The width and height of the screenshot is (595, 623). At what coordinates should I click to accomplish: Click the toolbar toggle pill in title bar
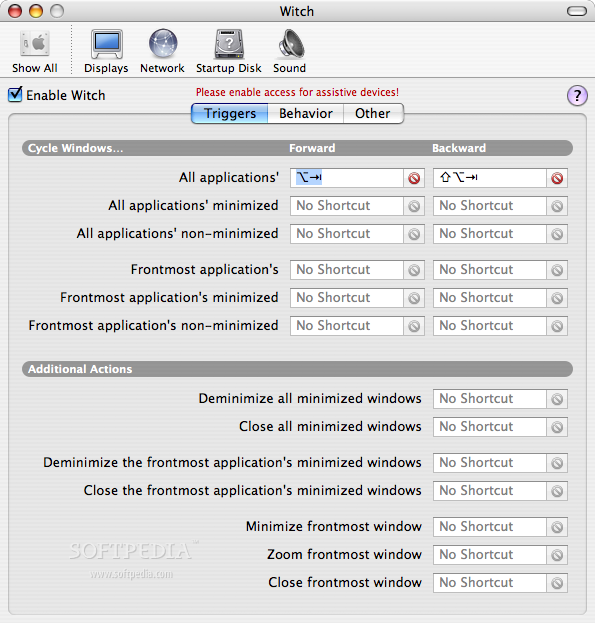pyautogui.click(x=577, y=11)
